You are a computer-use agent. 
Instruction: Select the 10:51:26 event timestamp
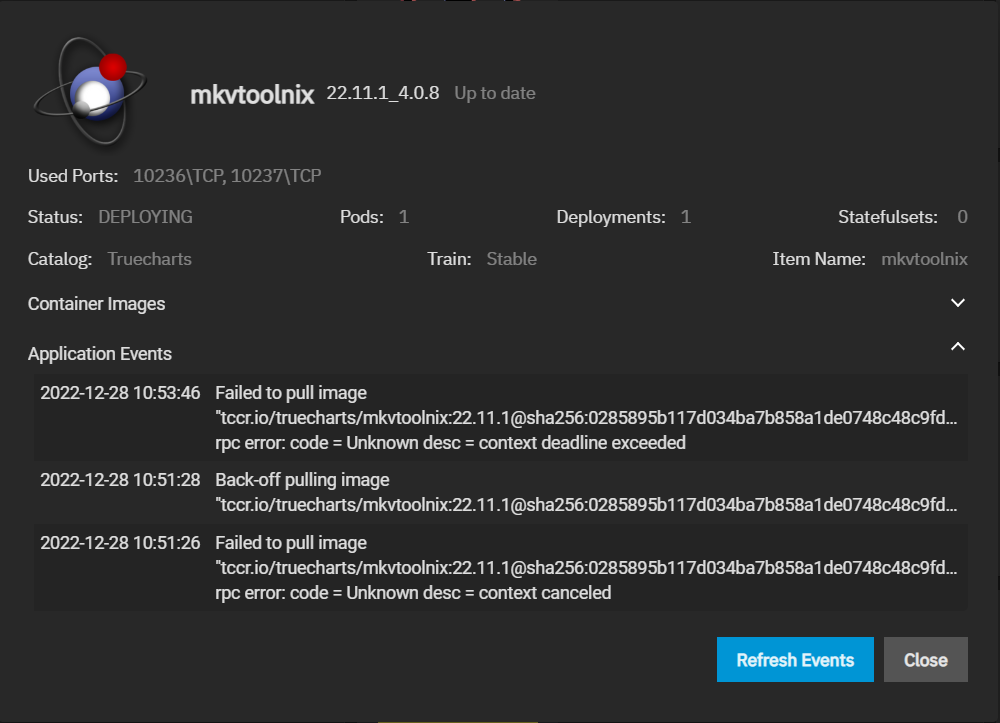point(120,543)
